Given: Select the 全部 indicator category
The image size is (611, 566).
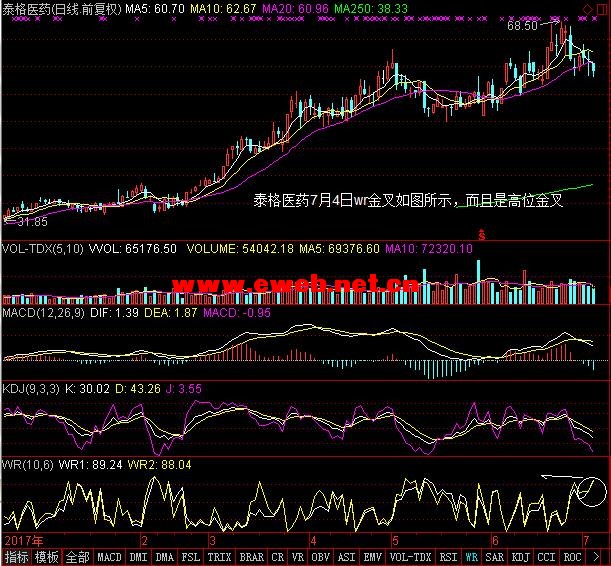Looking at the screenshot, I should pyautogui.click(x=77, y=557).
